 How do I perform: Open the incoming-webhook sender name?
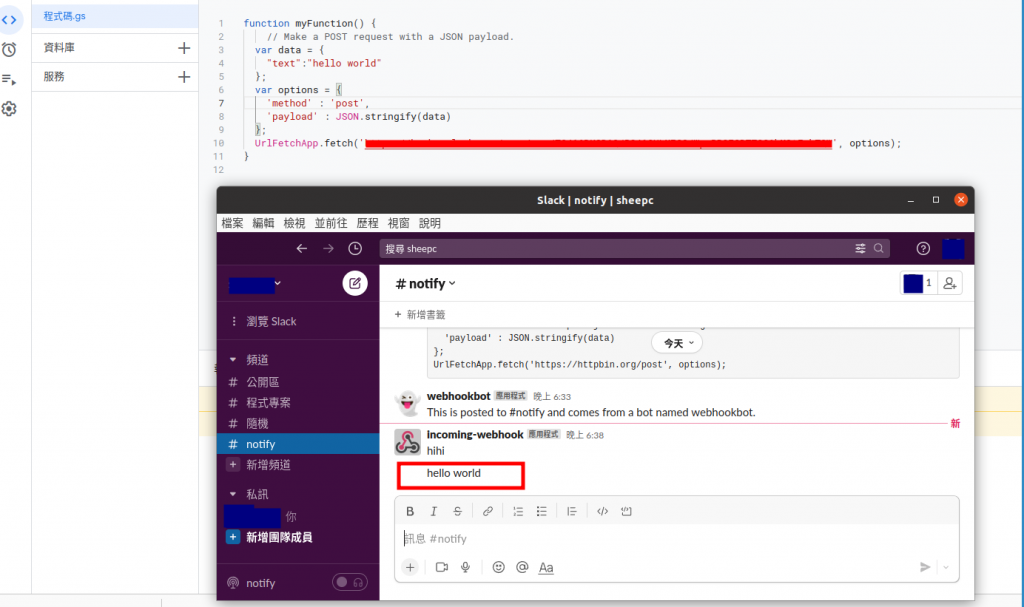[475, 435]
